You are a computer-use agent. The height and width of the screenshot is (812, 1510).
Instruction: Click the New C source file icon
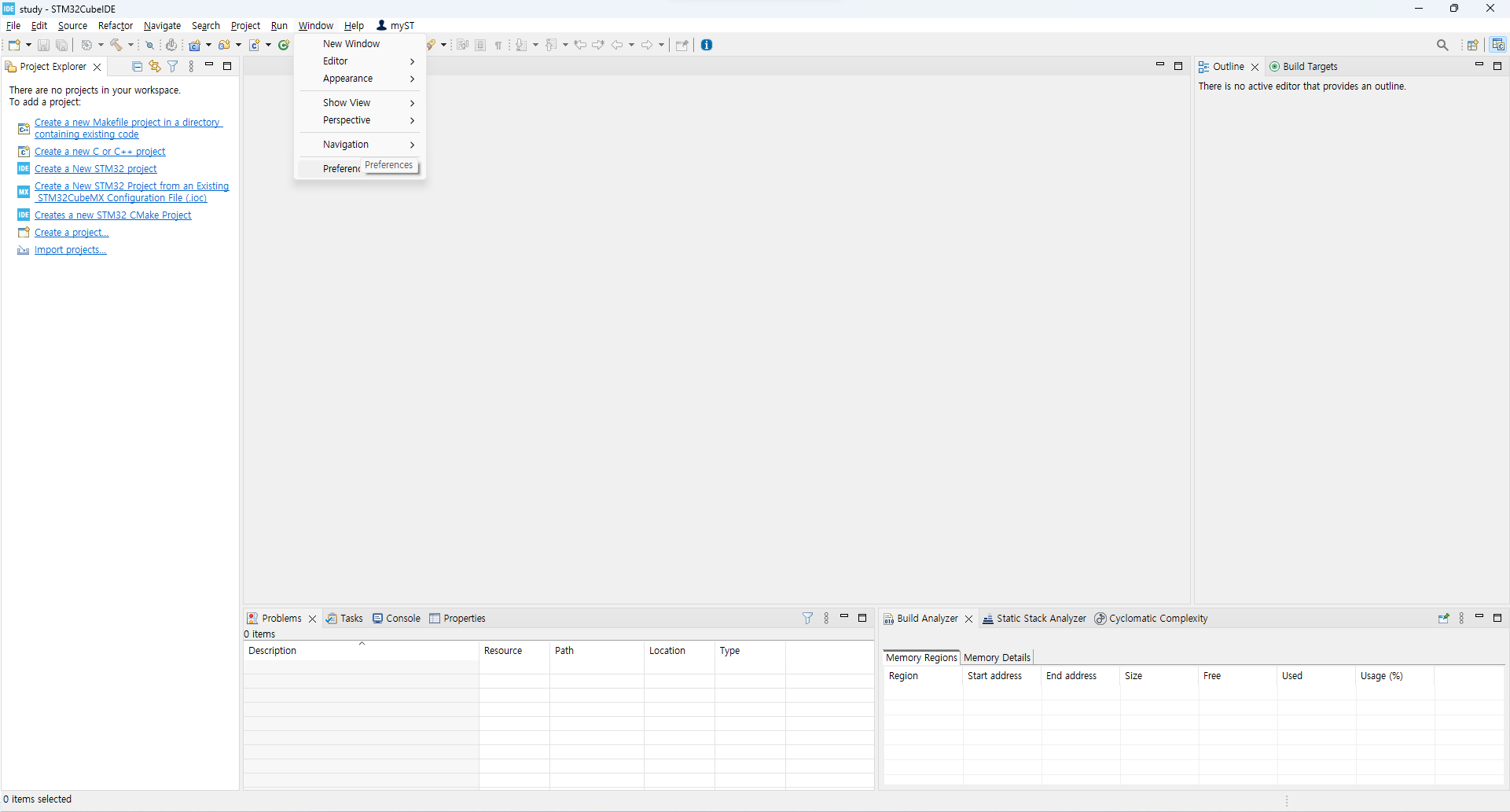255,45
